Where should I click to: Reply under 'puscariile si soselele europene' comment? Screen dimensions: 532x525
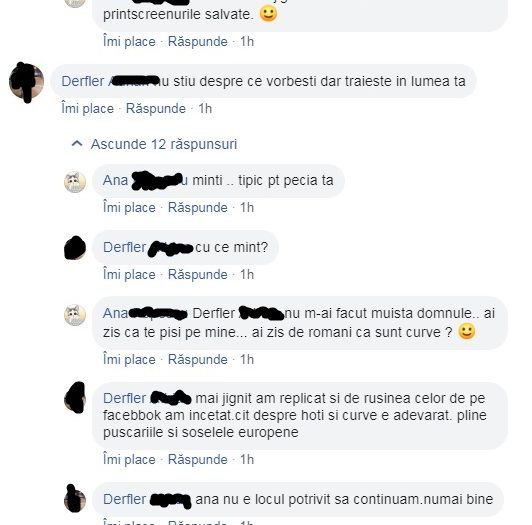(198, 460)
